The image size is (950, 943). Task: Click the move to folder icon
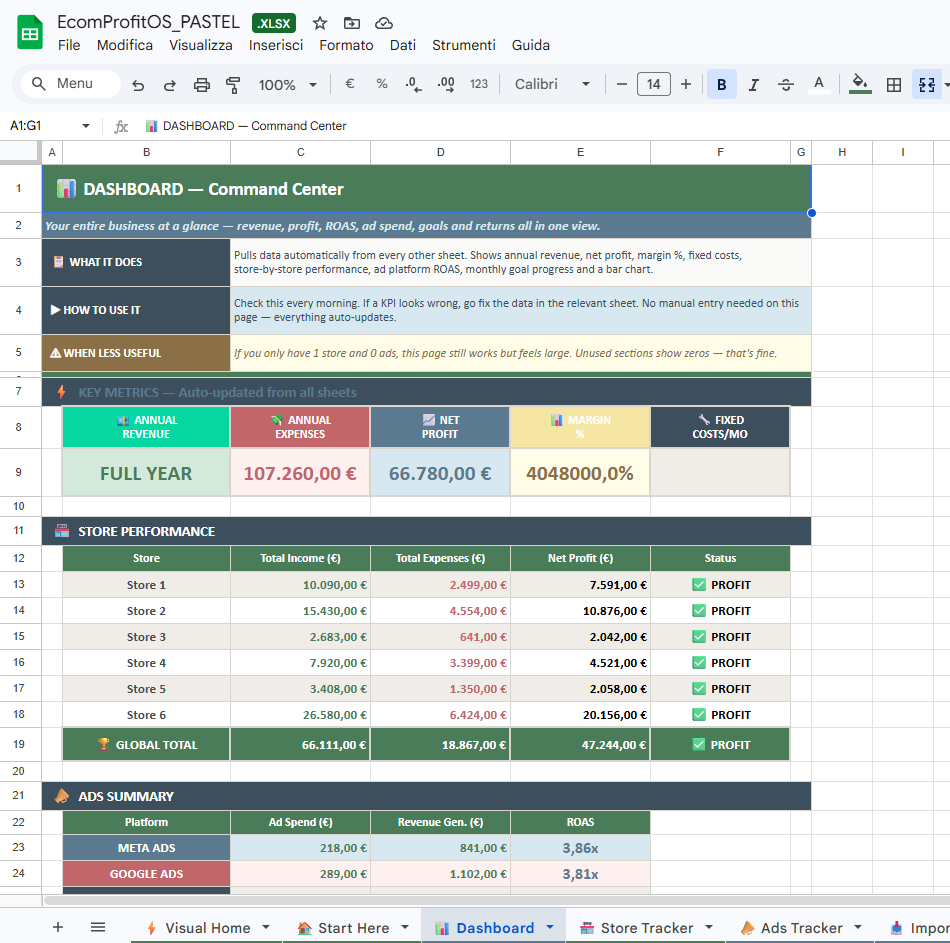(352, 23)
